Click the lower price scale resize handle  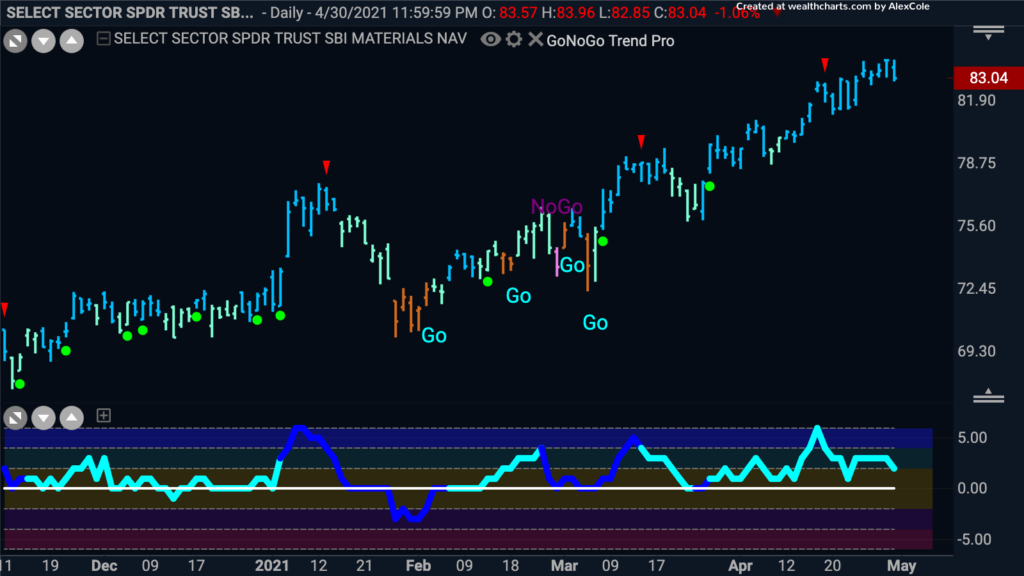[988, 395]
